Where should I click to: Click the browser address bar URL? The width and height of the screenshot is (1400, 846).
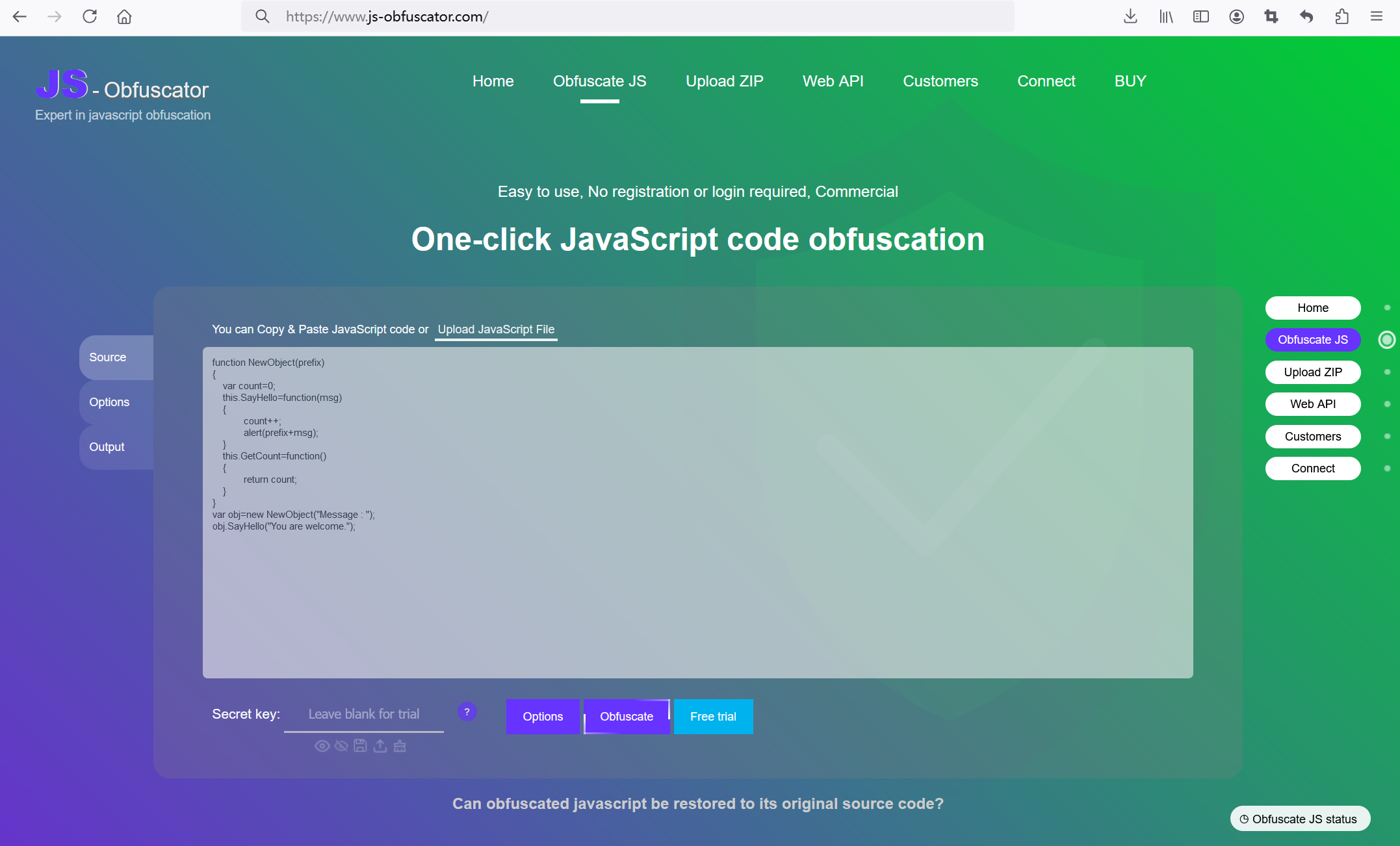click(x=627, y=17)
